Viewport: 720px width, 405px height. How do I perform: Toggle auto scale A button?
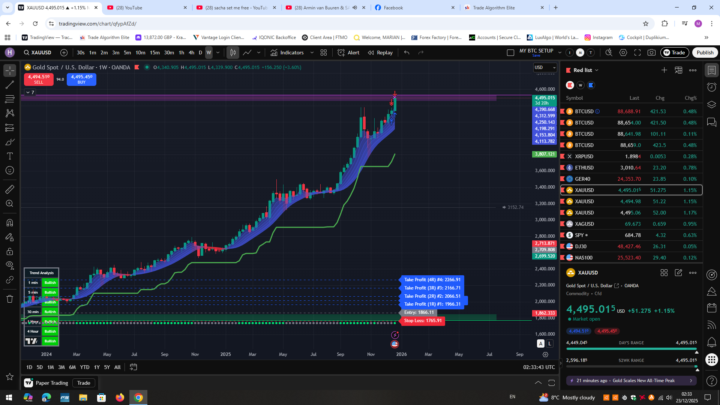(x=540, y=343)
